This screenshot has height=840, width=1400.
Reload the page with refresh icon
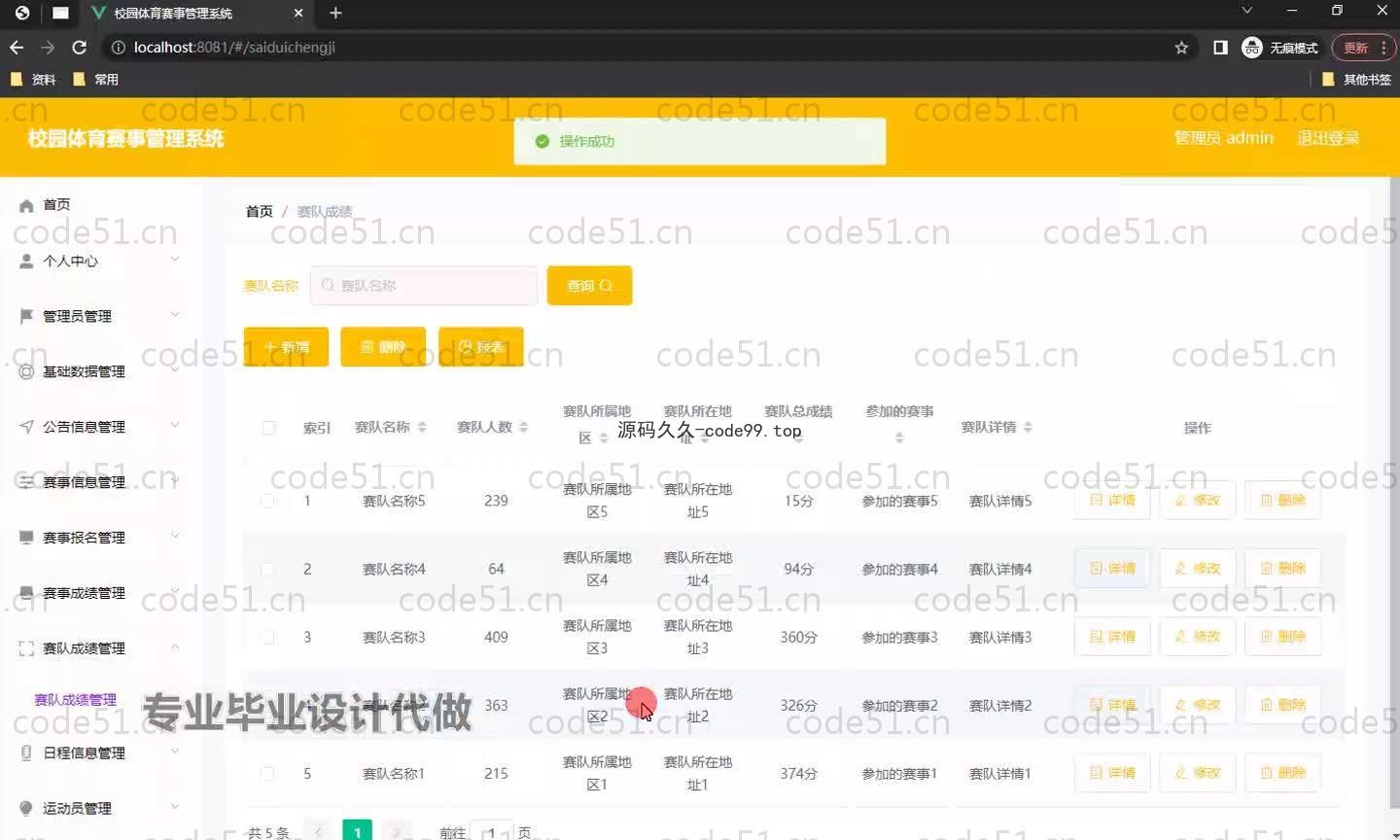pyautogui.click(x=80, y=48)
